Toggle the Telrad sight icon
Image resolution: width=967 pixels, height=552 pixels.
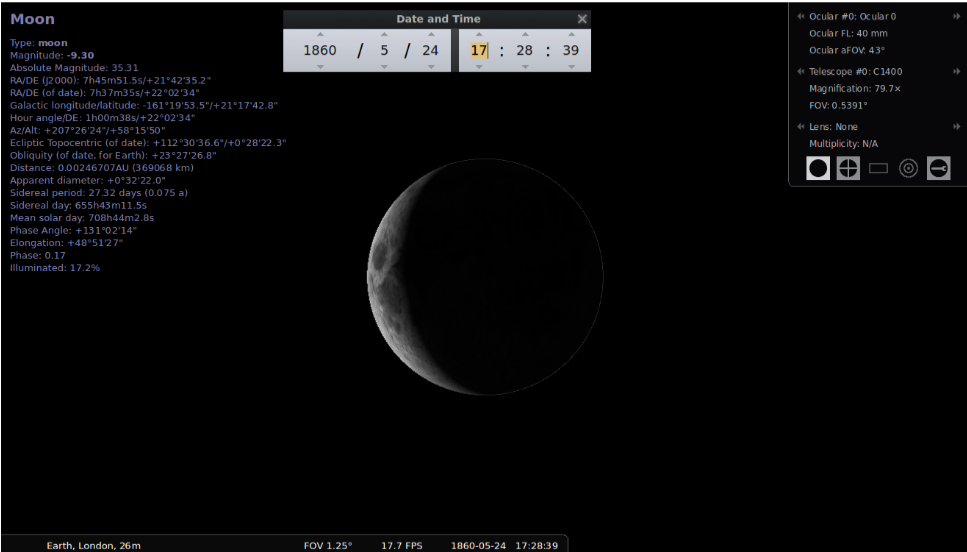tap(908, 168)
